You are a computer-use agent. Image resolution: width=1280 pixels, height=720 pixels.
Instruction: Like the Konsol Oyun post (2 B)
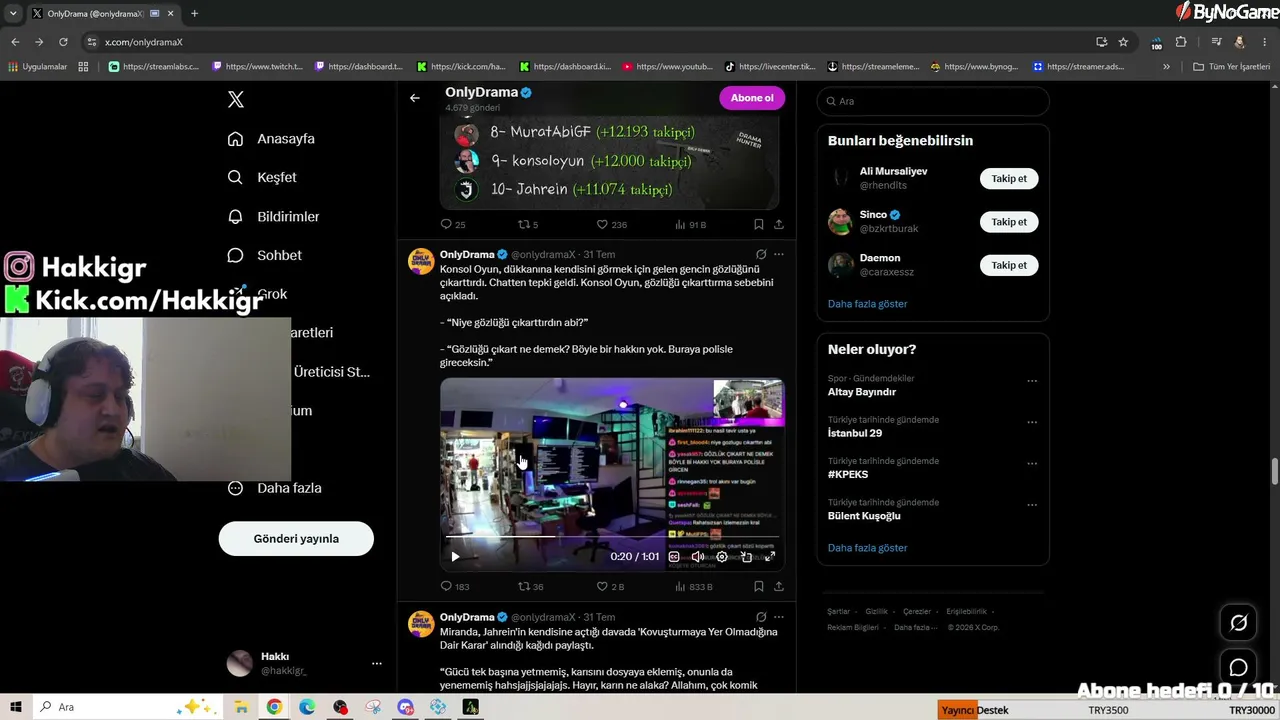(610, 587)
